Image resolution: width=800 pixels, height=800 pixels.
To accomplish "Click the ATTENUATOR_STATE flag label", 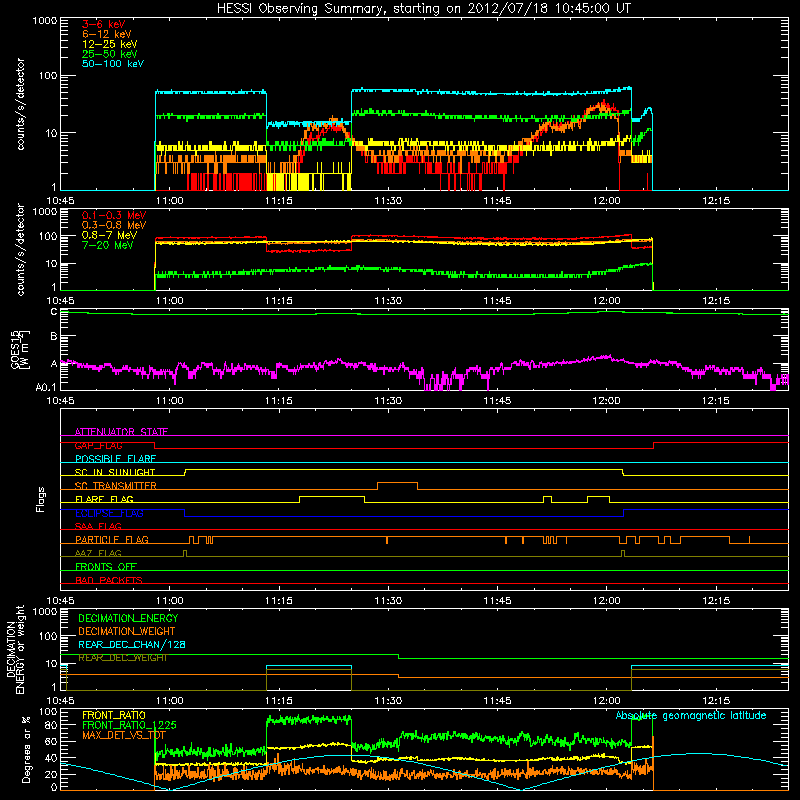I will 121,432.
